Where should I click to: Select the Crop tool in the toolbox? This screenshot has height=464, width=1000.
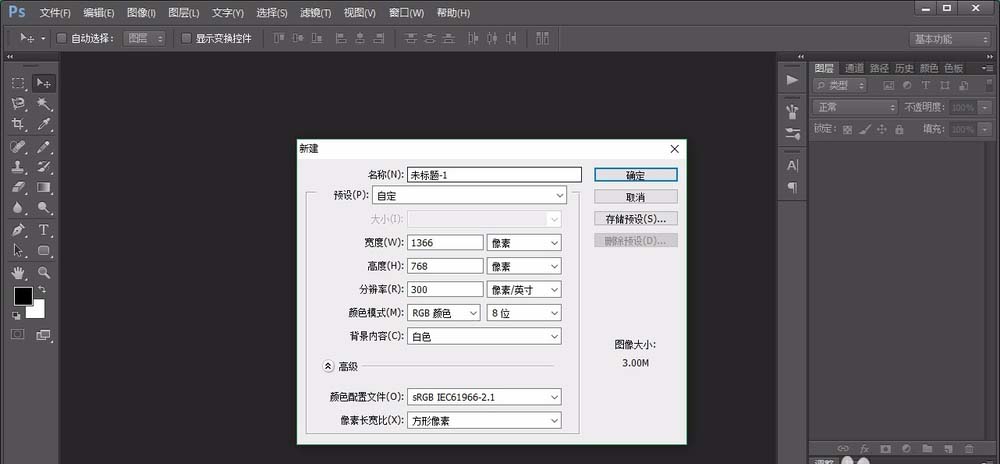(18, 124)
